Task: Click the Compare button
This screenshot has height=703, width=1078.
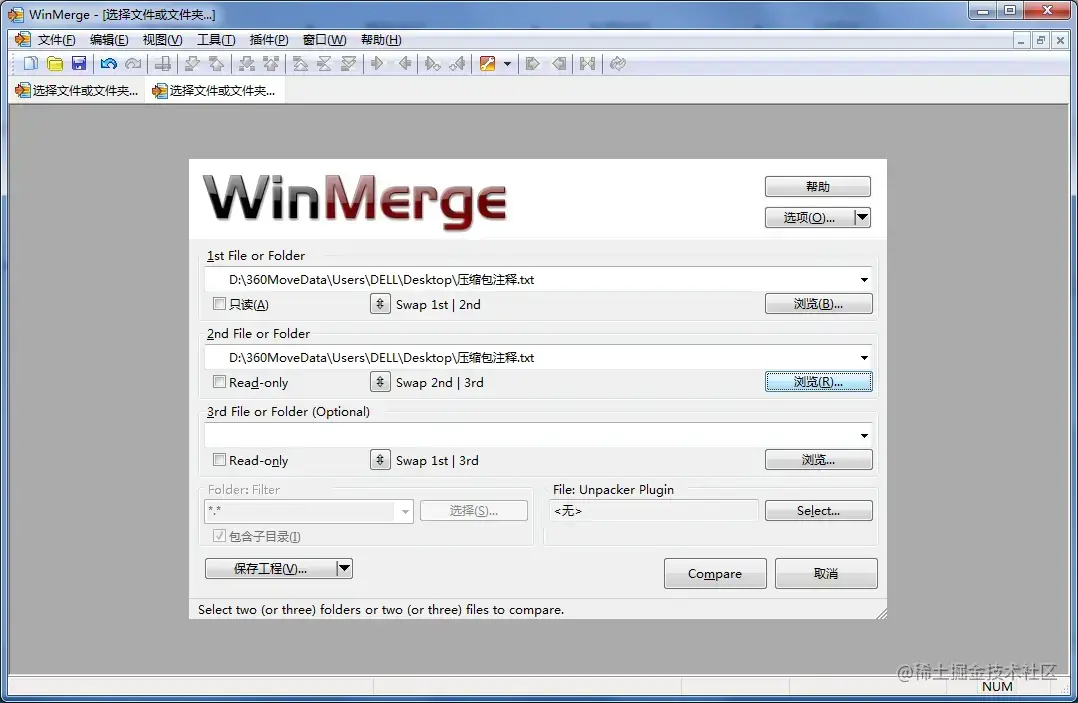Action: 715,574
